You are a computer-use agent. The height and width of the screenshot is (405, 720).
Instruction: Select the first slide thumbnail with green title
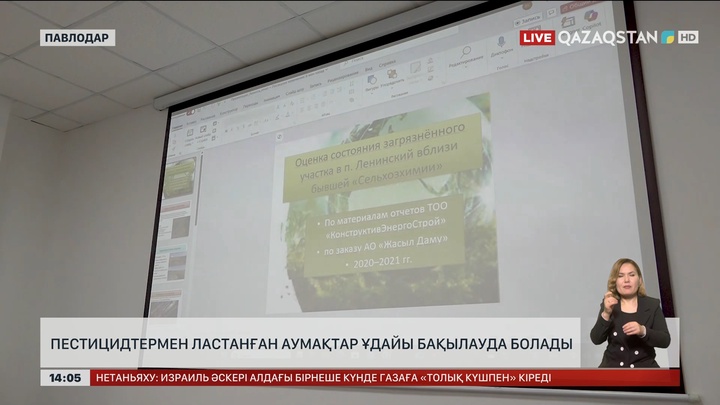tap(180, 179)
